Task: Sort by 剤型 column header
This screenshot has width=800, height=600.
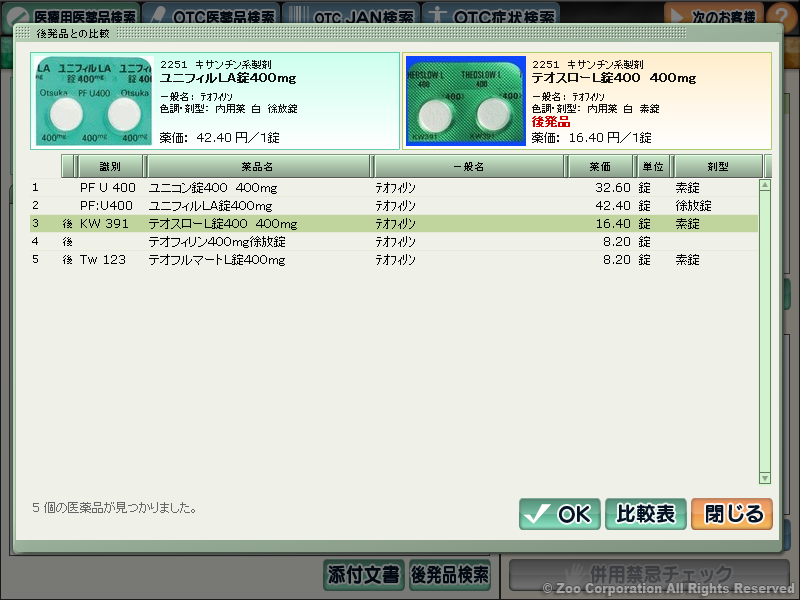Action: point(718,166)
